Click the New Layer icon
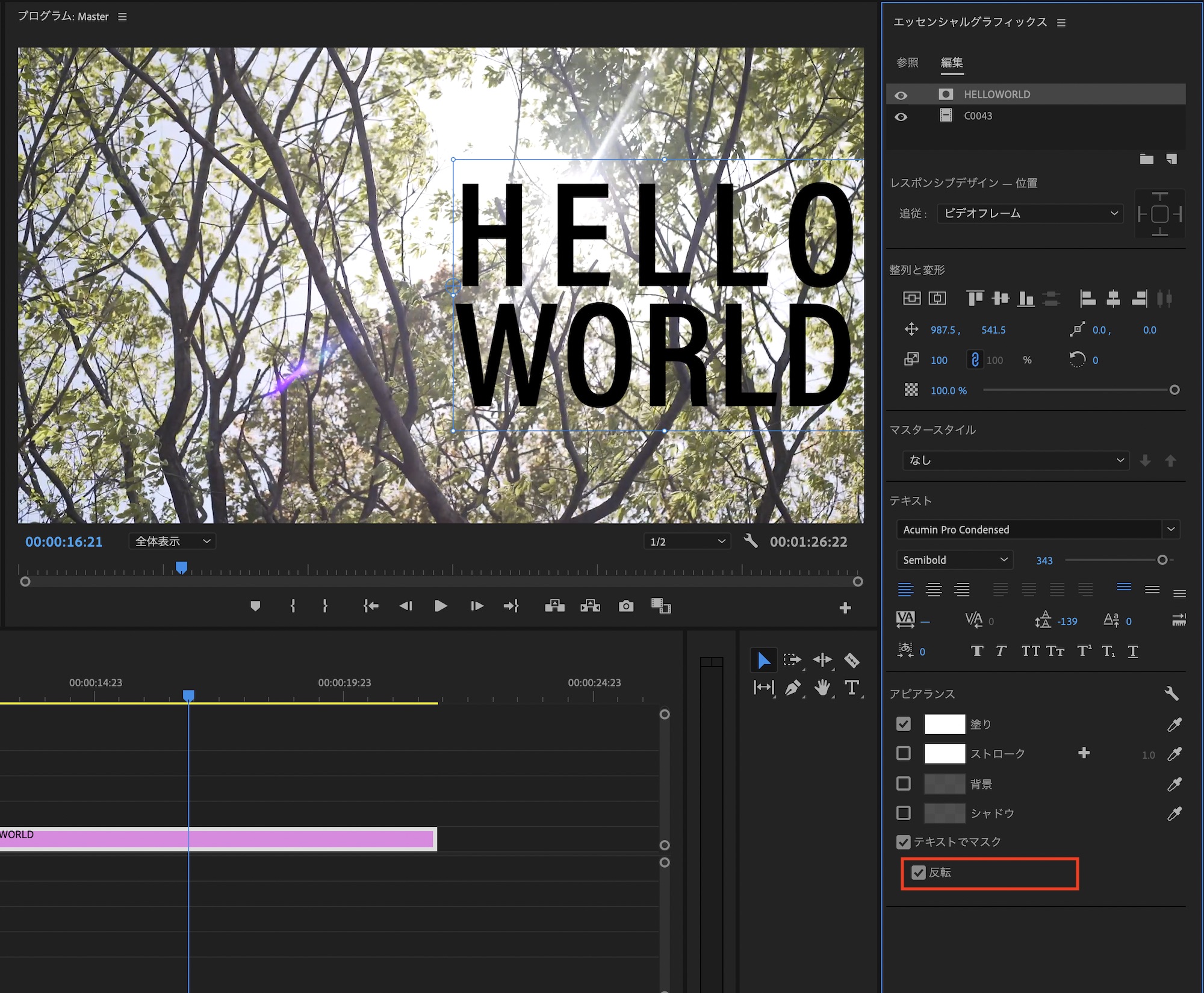 click(1171, 159)
